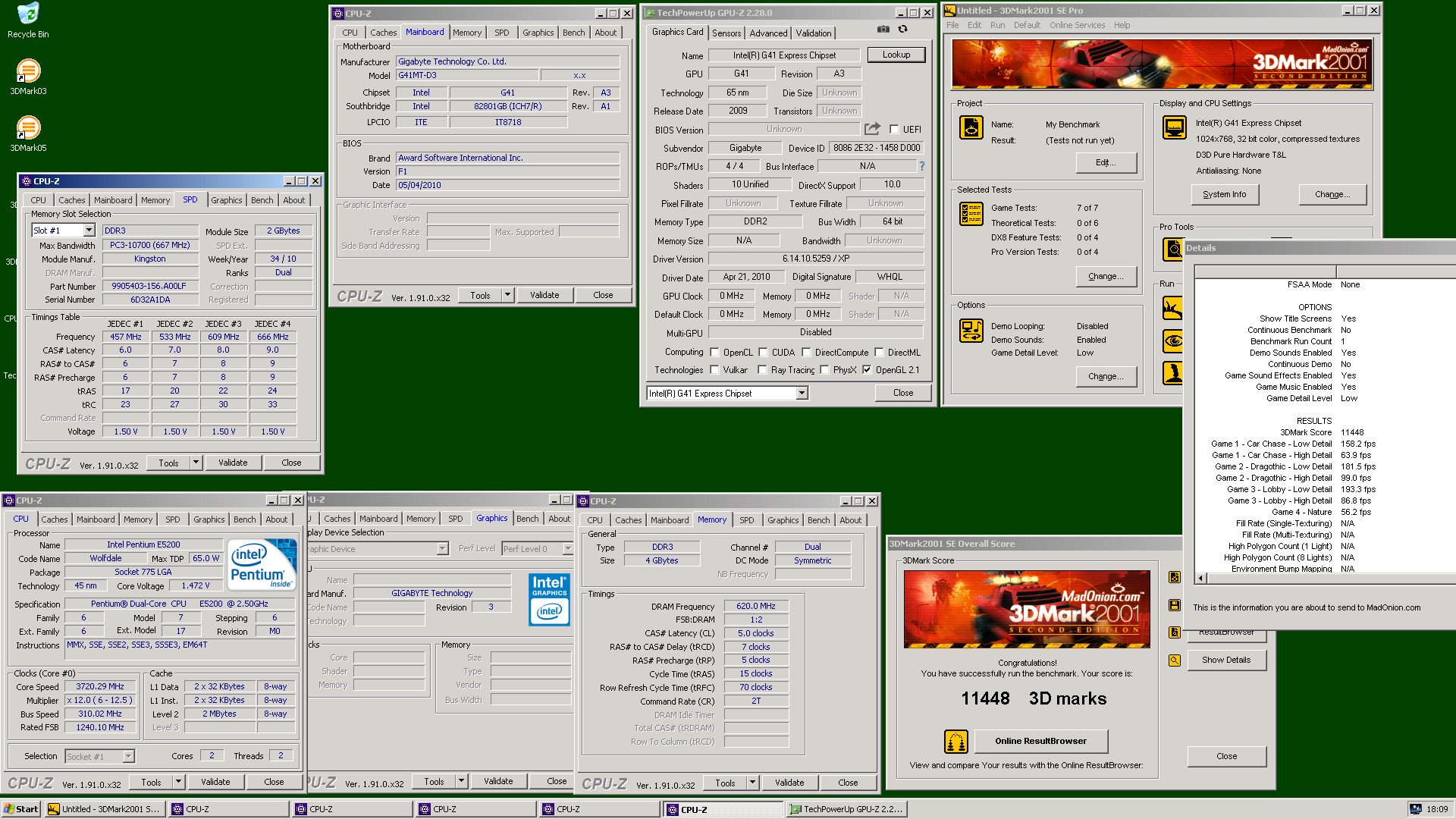
Task: Launch the 3DMark03 desktop shortcut
Action: [28, 77]
